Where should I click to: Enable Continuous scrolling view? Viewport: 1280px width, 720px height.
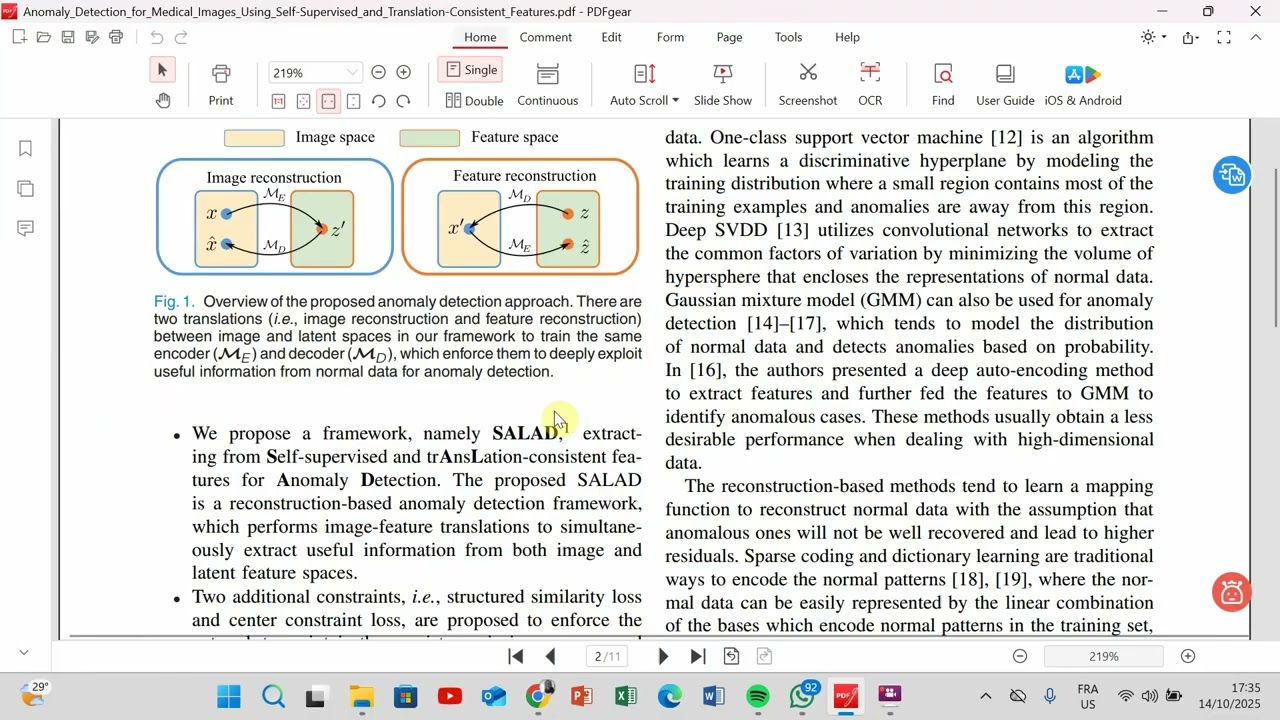(x=548, y=85)
